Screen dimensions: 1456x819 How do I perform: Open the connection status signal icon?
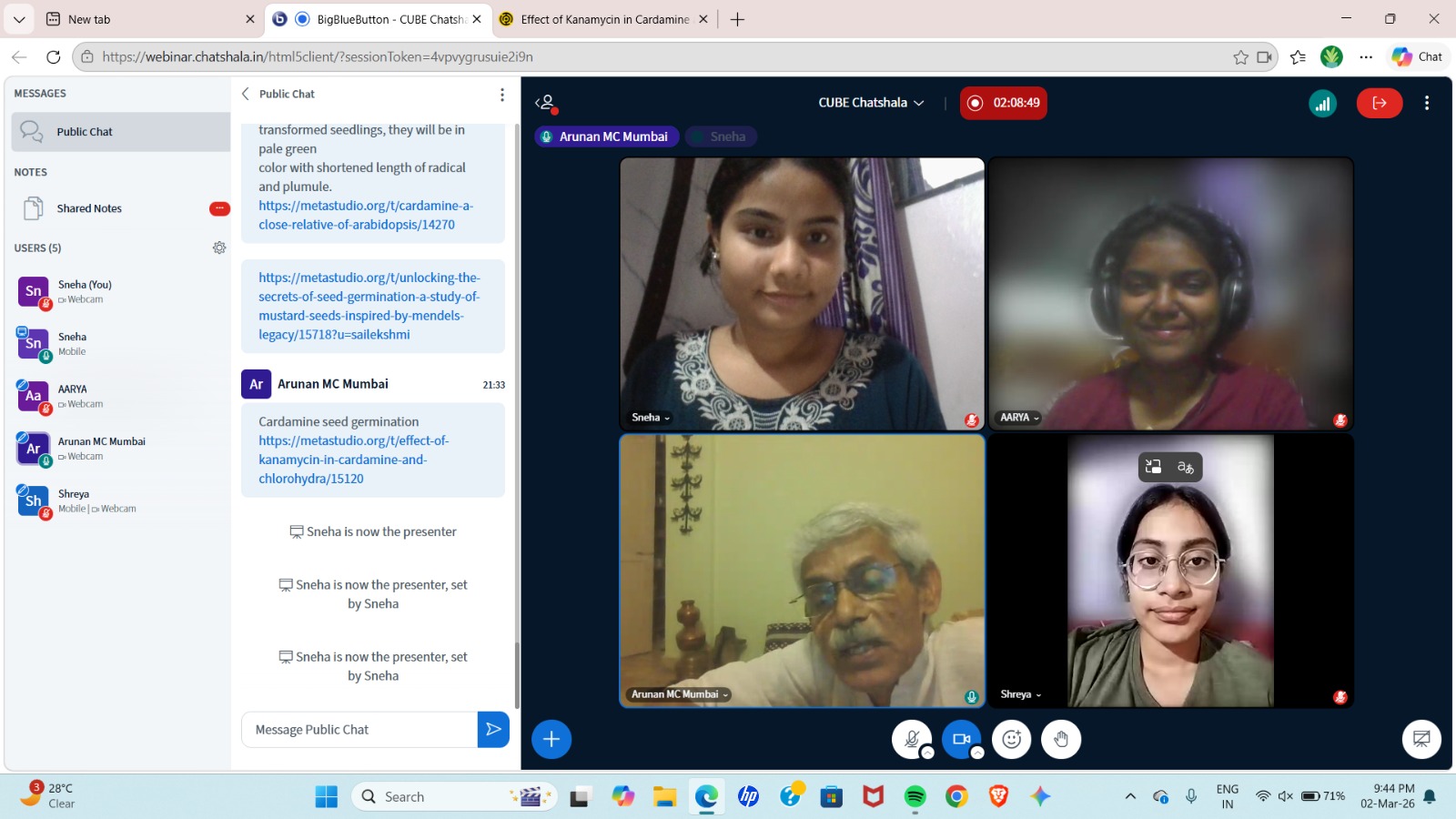tap(1322, 103)
